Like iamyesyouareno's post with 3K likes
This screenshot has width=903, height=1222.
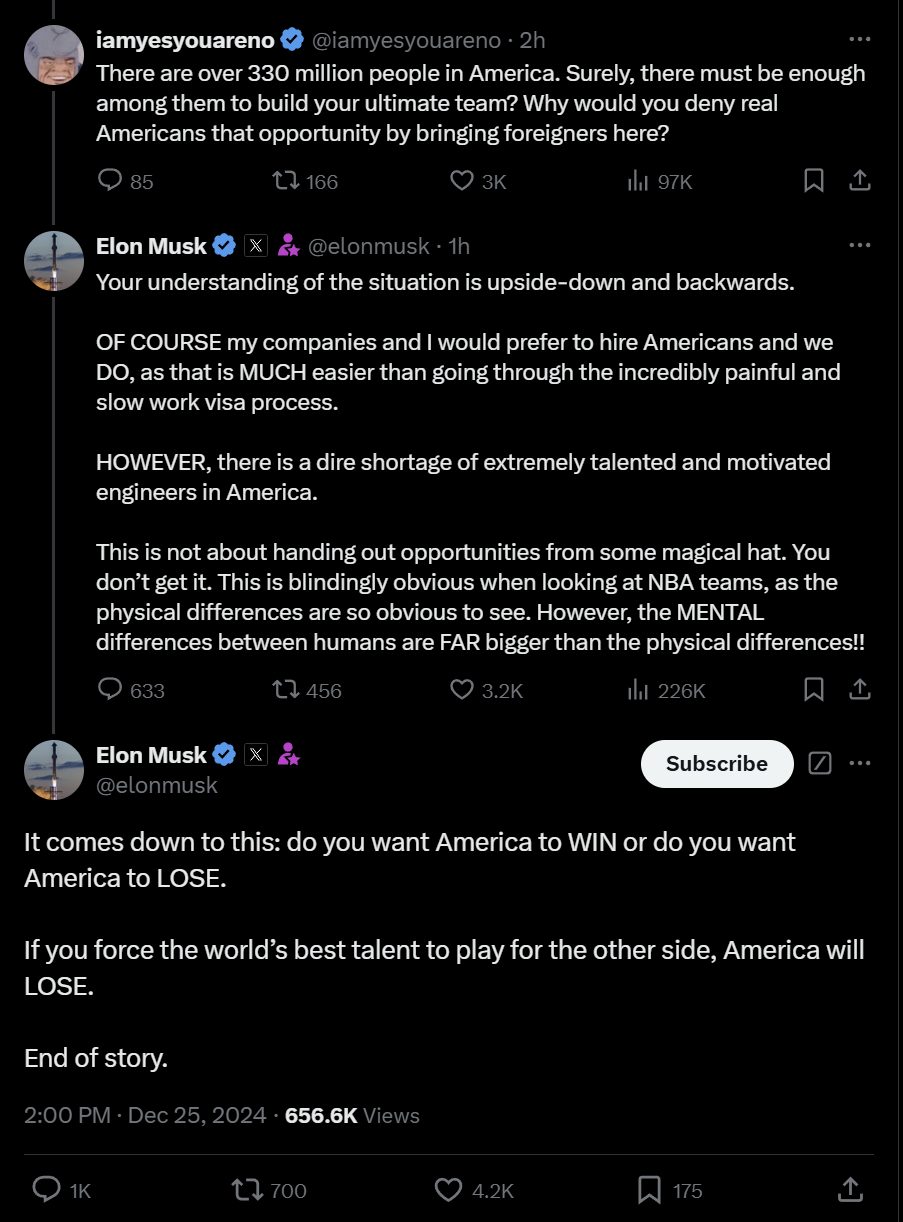coord(461,181)
